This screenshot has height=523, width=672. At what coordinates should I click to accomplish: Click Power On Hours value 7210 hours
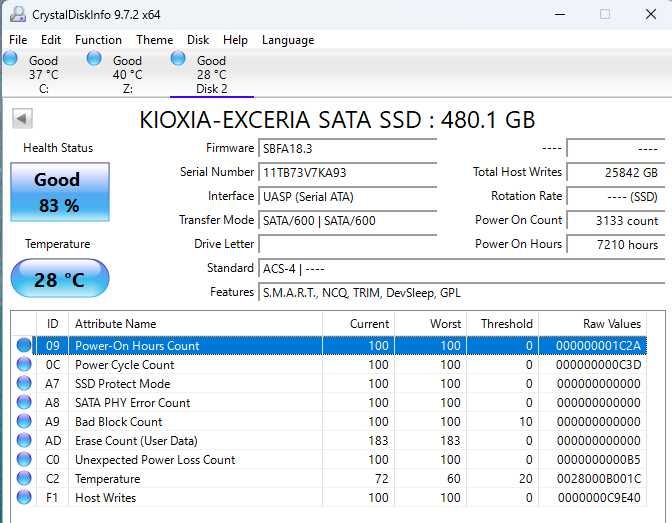pos(615,244)
